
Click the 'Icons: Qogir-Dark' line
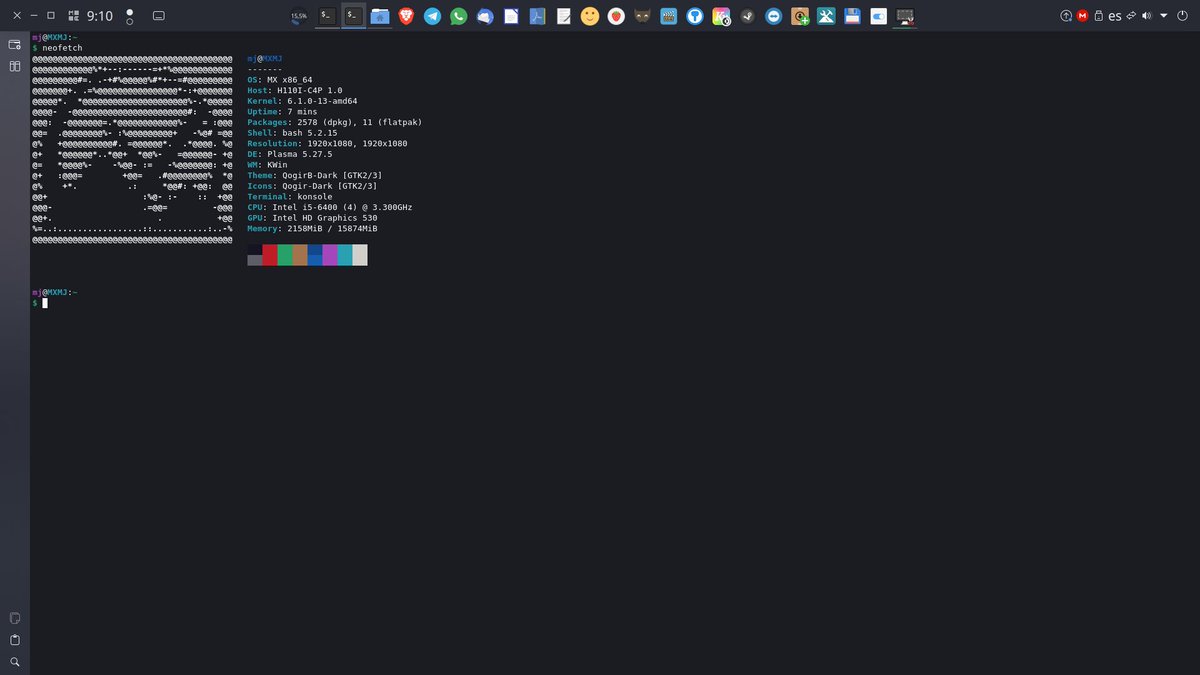pos(312,186)
